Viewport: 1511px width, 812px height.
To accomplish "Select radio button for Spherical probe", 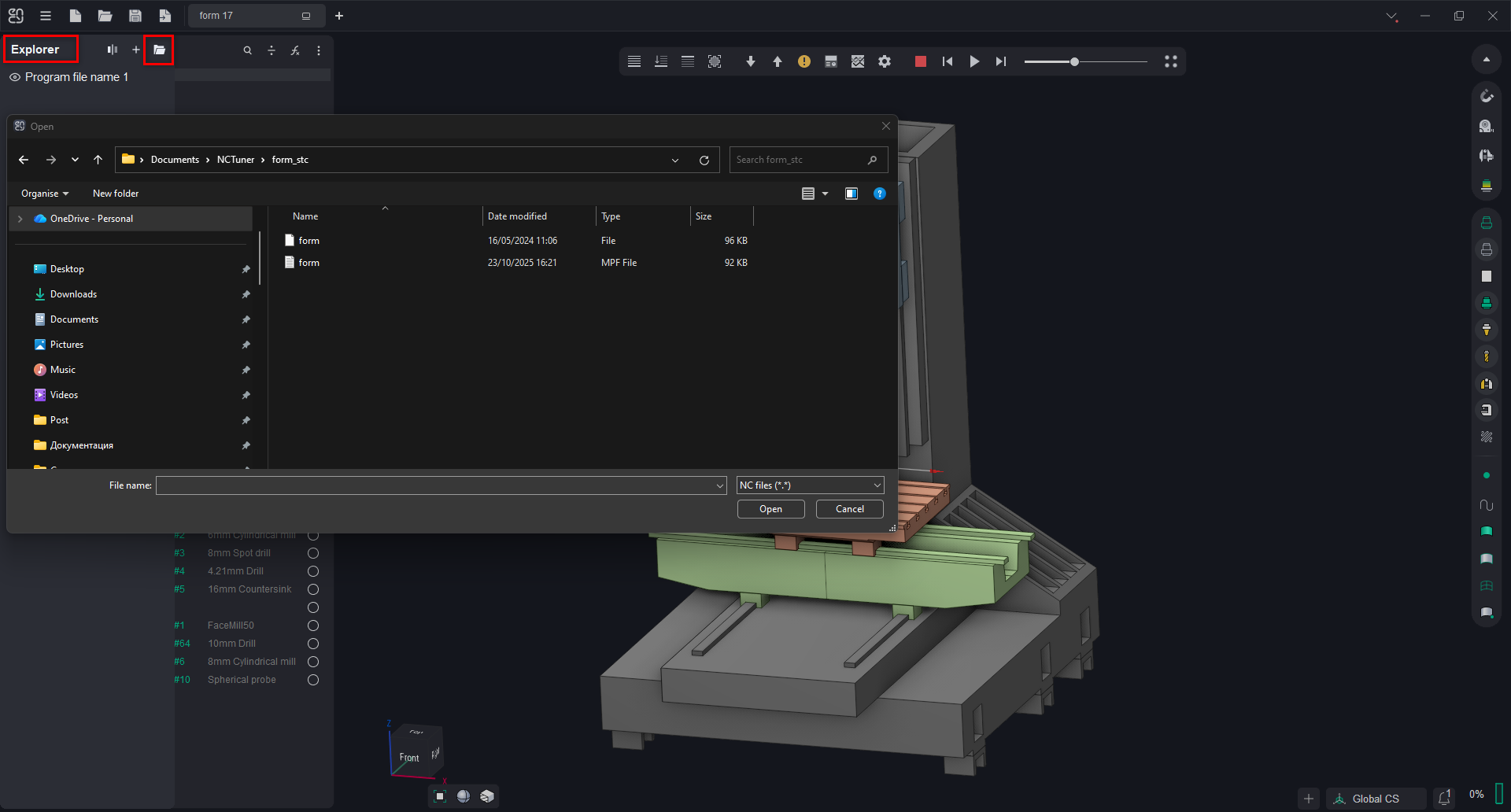I will pos(313,680).
